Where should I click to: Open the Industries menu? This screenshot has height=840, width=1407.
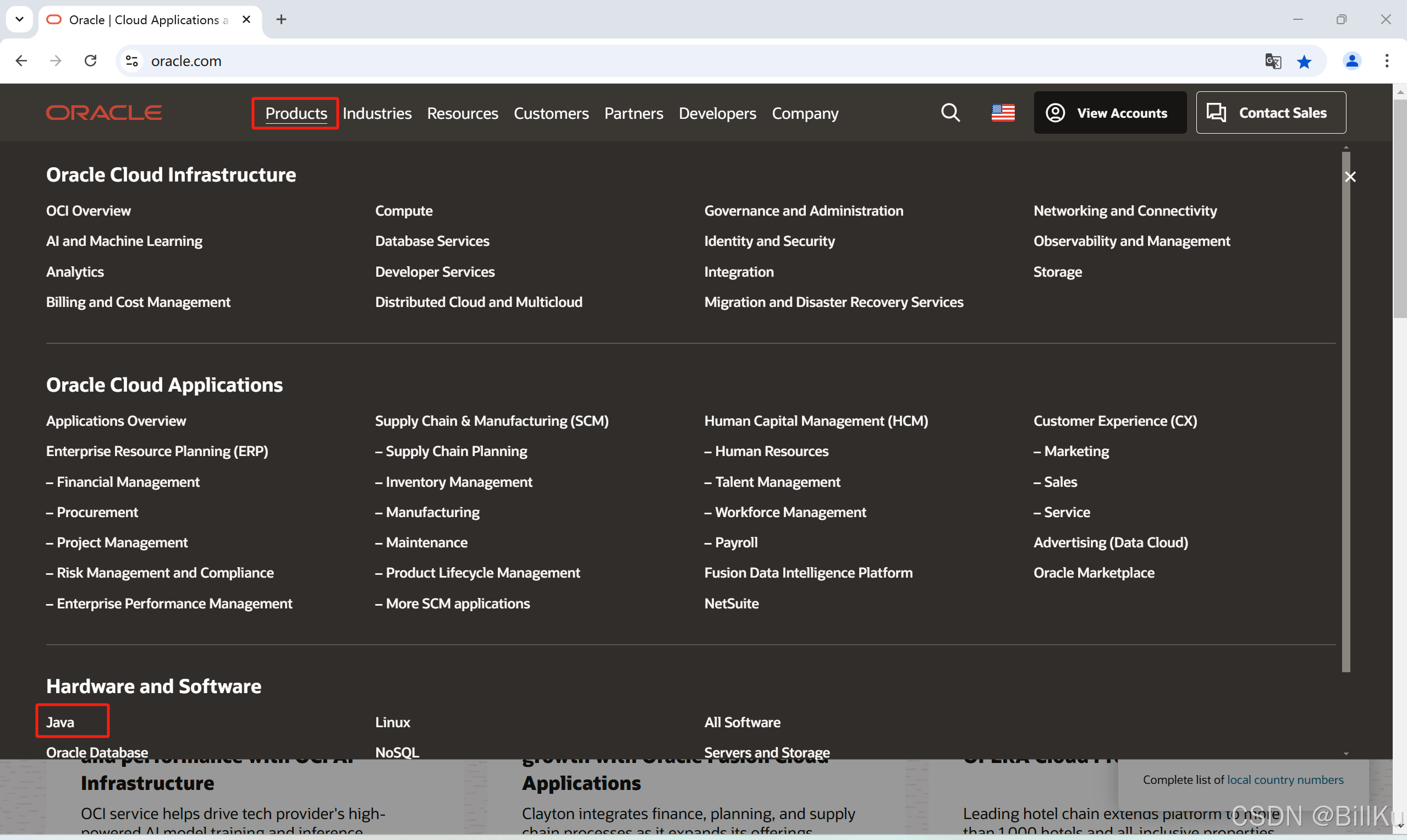pos(377,113)
